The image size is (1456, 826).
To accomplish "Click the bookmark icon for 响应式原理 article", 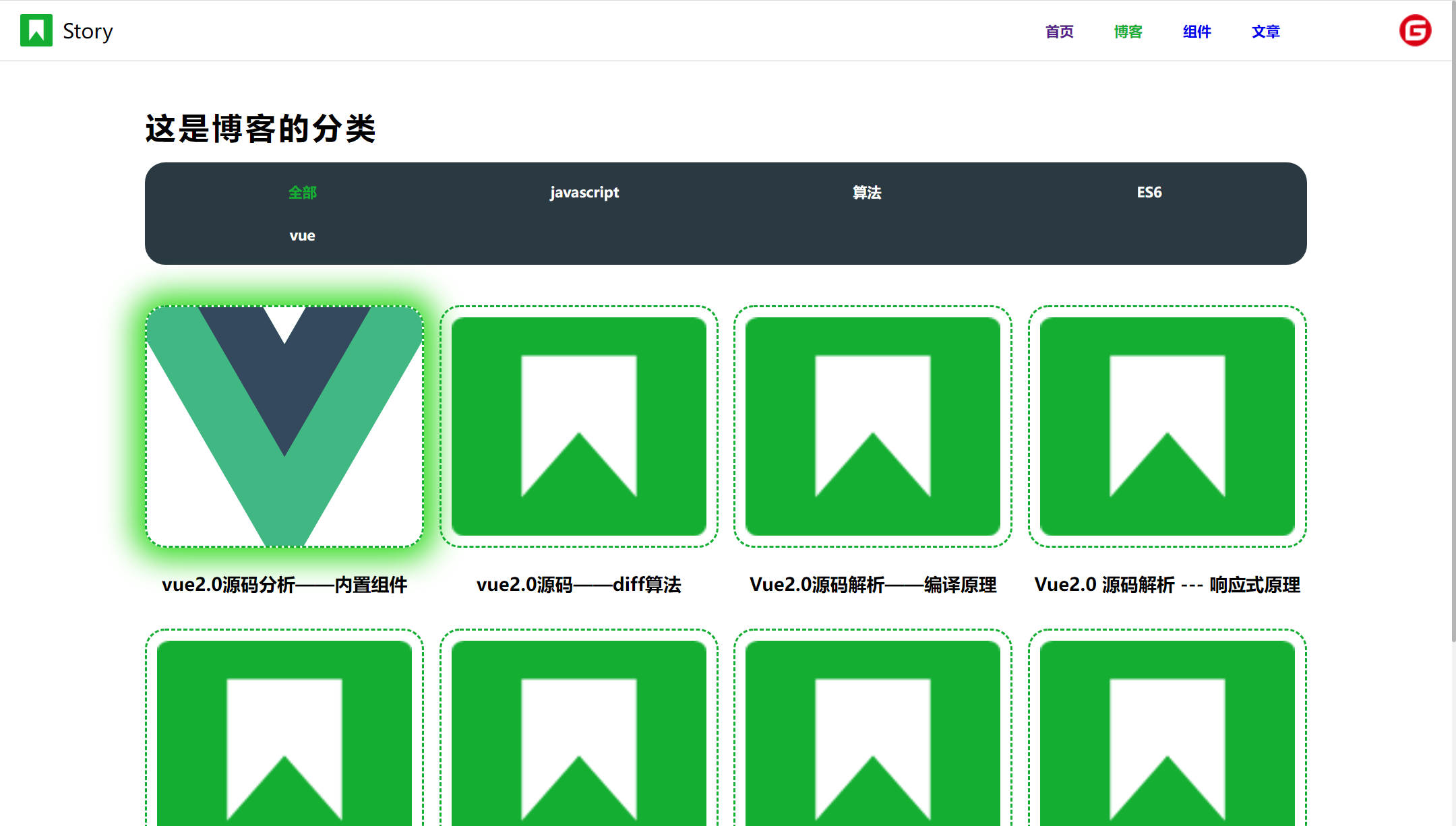I will coord(1167,424).
